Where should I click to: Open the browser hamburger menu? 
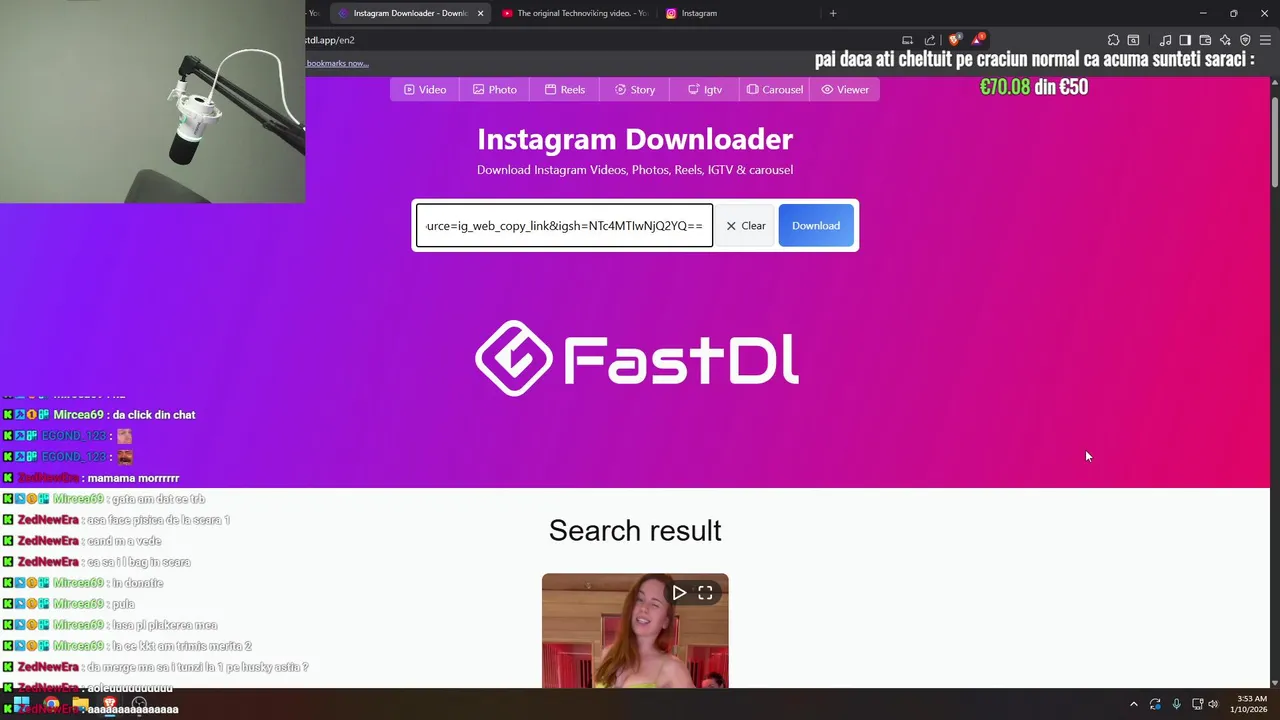pyautogui.click(x=1265, y=40)
